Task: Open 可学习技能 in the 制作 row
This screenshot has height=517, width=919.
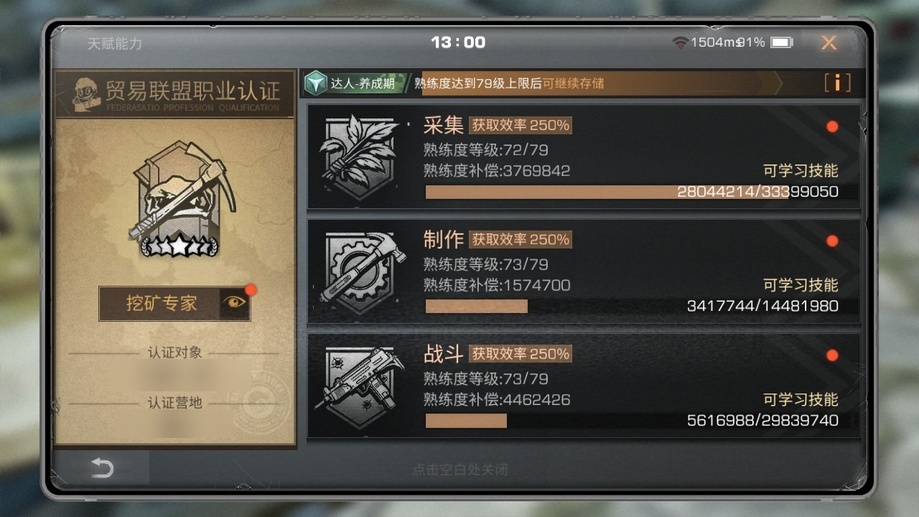Action: point(800,285)
